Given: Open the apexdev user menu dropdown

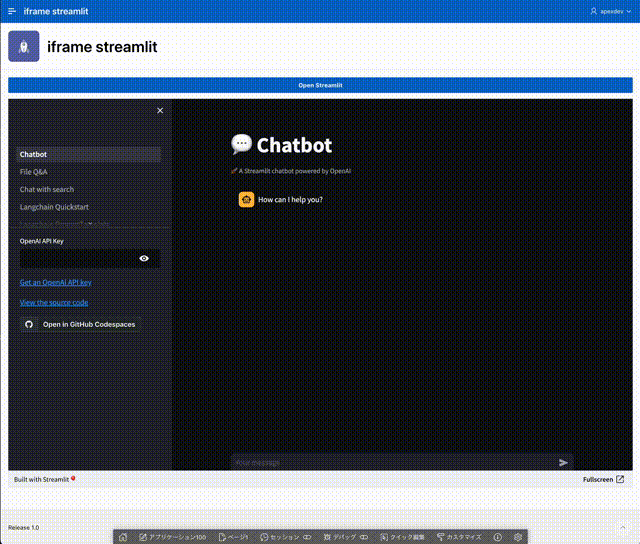Looking at the screenshot, I should 611,11.
